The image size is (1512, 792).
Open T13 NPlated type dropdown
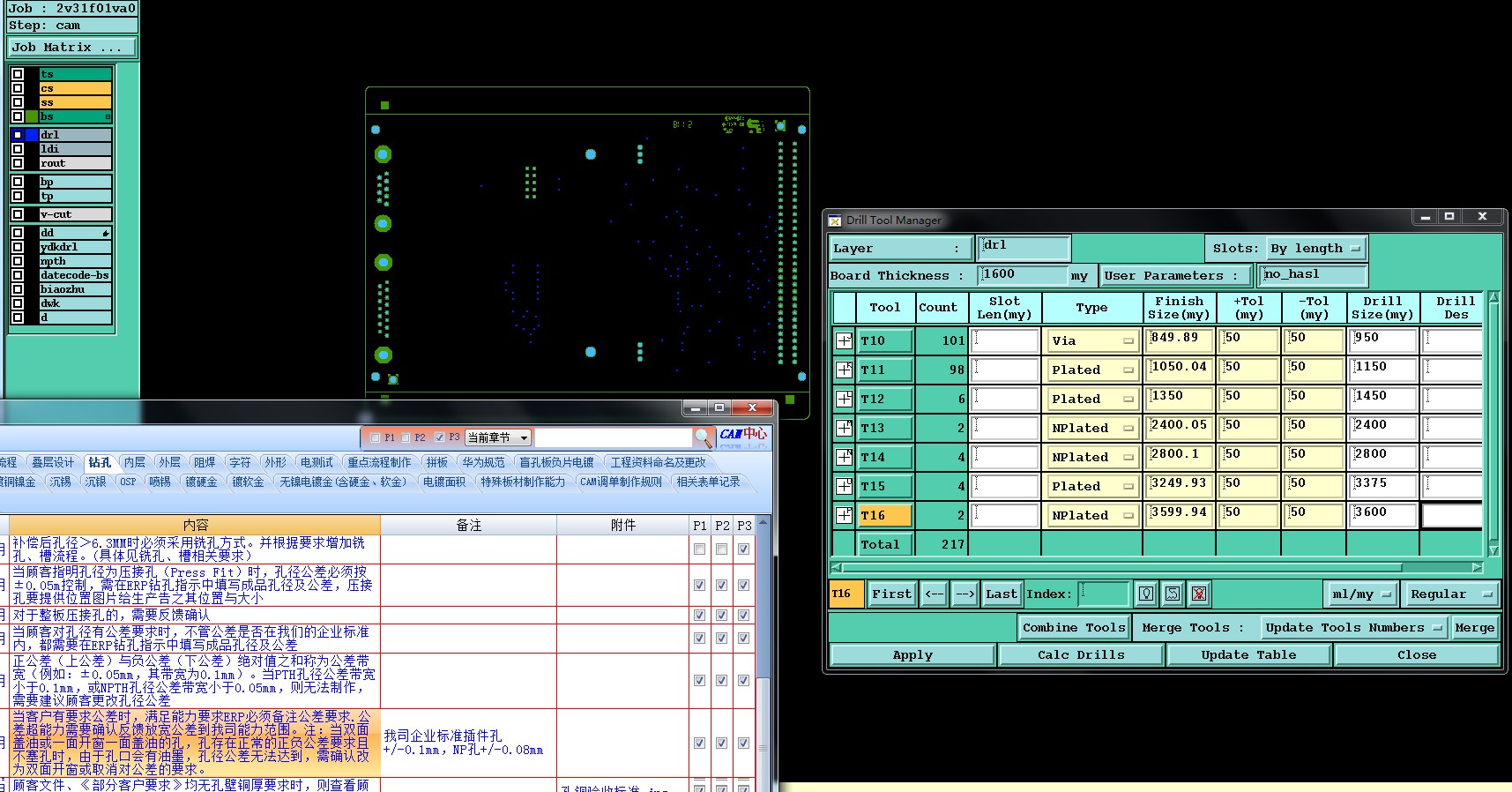pos(1091,428)
